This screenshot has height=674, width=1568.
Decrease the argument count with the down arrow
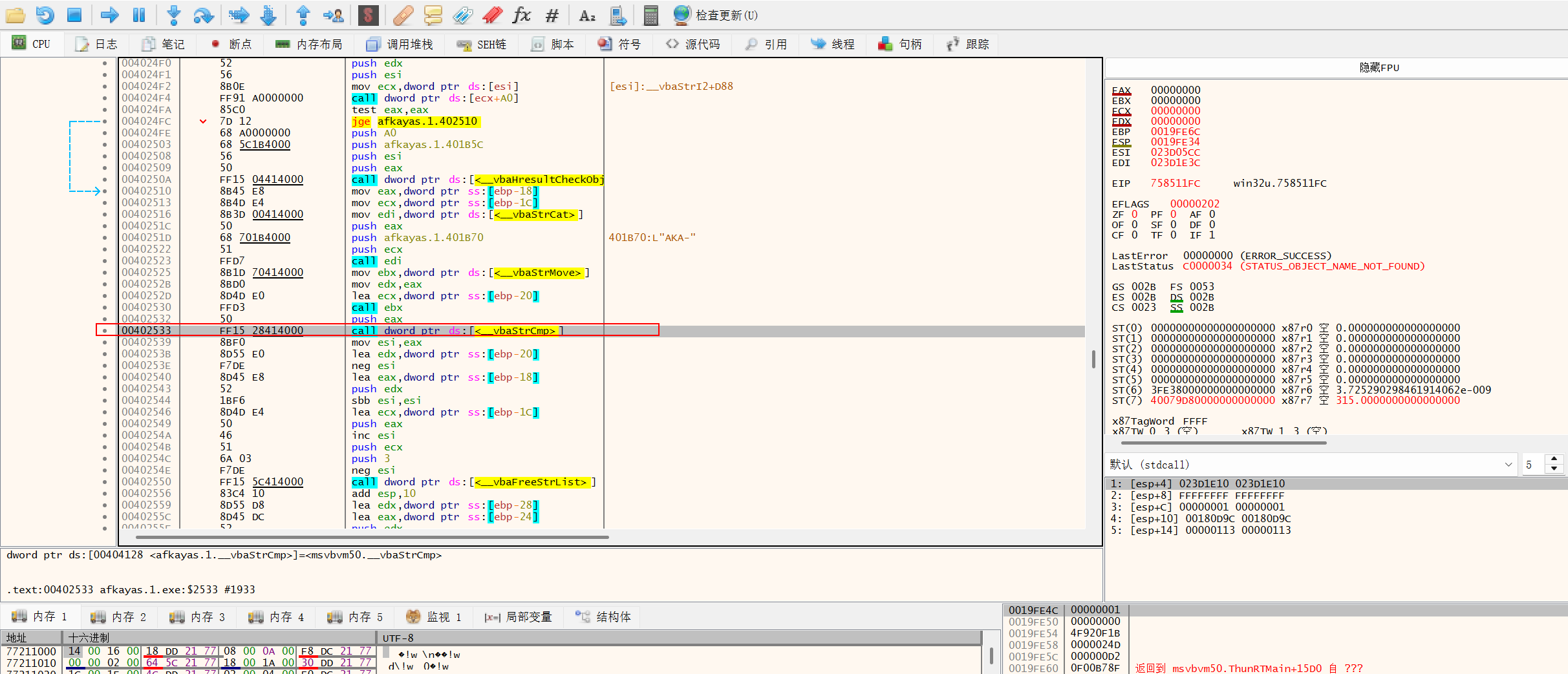1554,469
